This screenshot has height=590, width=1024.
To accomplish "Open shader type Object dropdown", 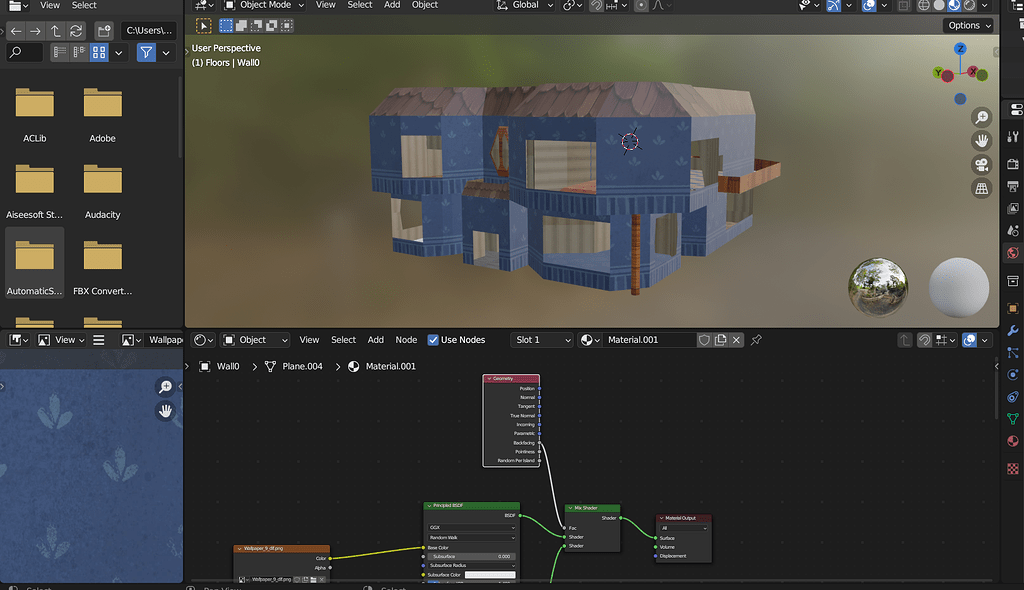I will point(255,340).
